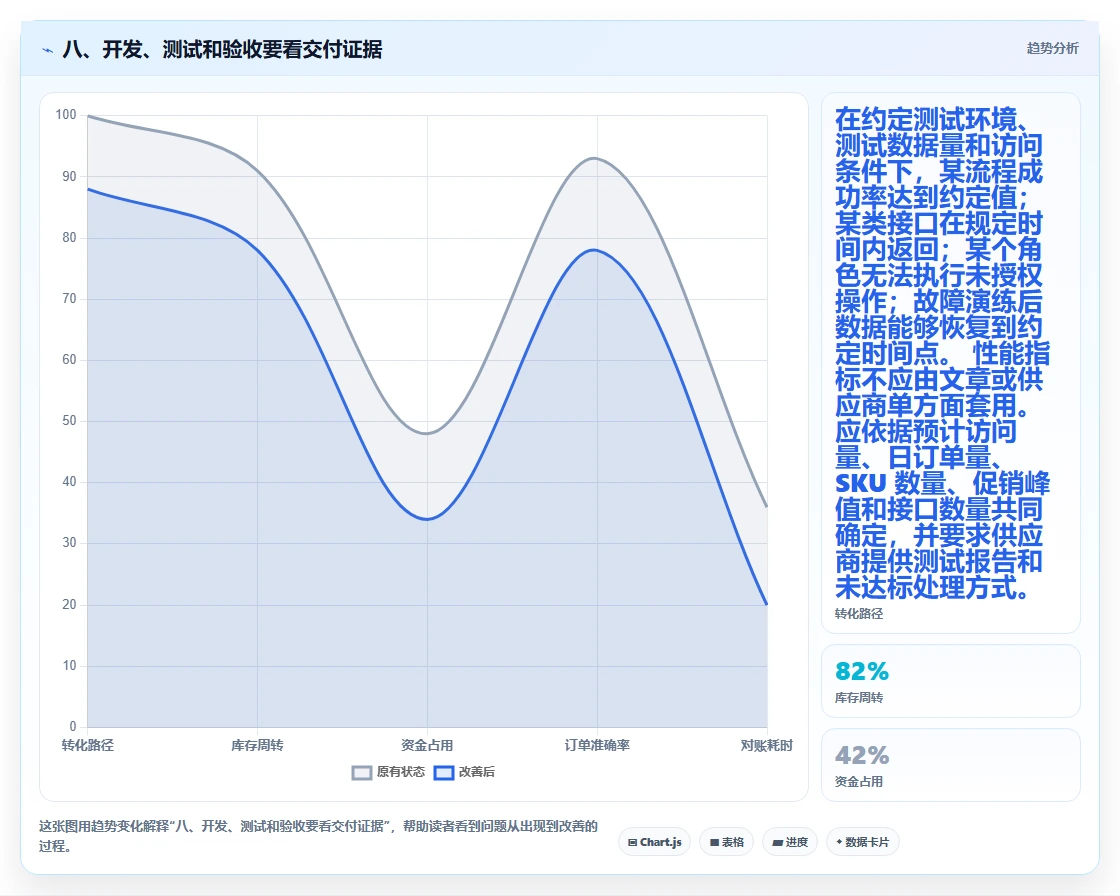Screen dimensions: 1120x896
Task: Click the 表格 pill square icon
Action: pos(714,842)
